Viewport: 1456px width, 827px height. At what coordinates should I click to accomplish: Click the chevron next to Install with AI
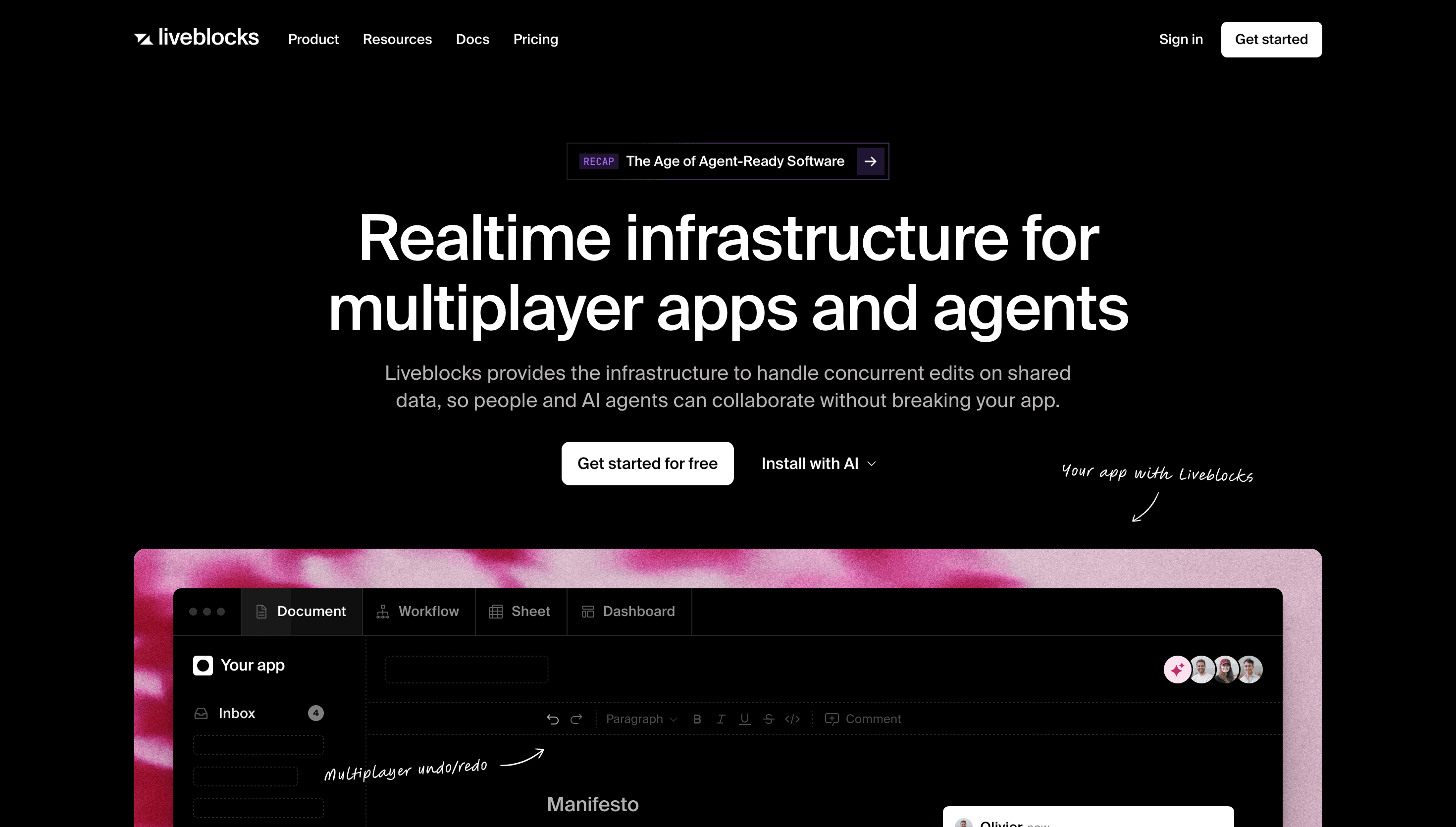[x=872, y=464]
